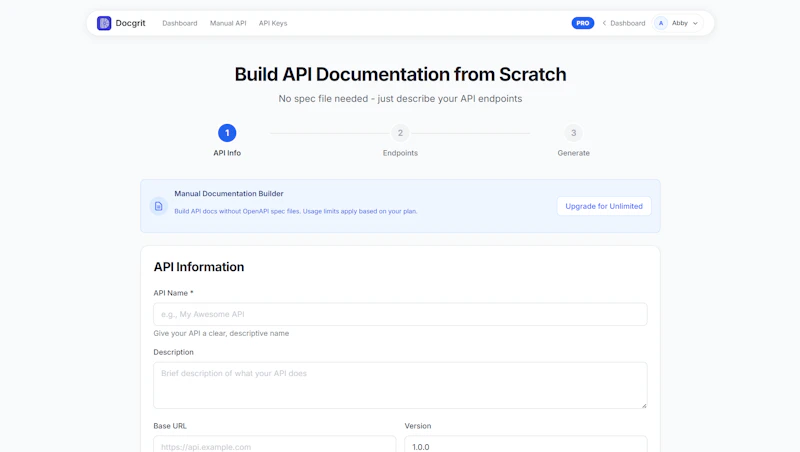Go to API Keys page
The height and width of the screenshot is (452, 800).
(x=273, y=23)
